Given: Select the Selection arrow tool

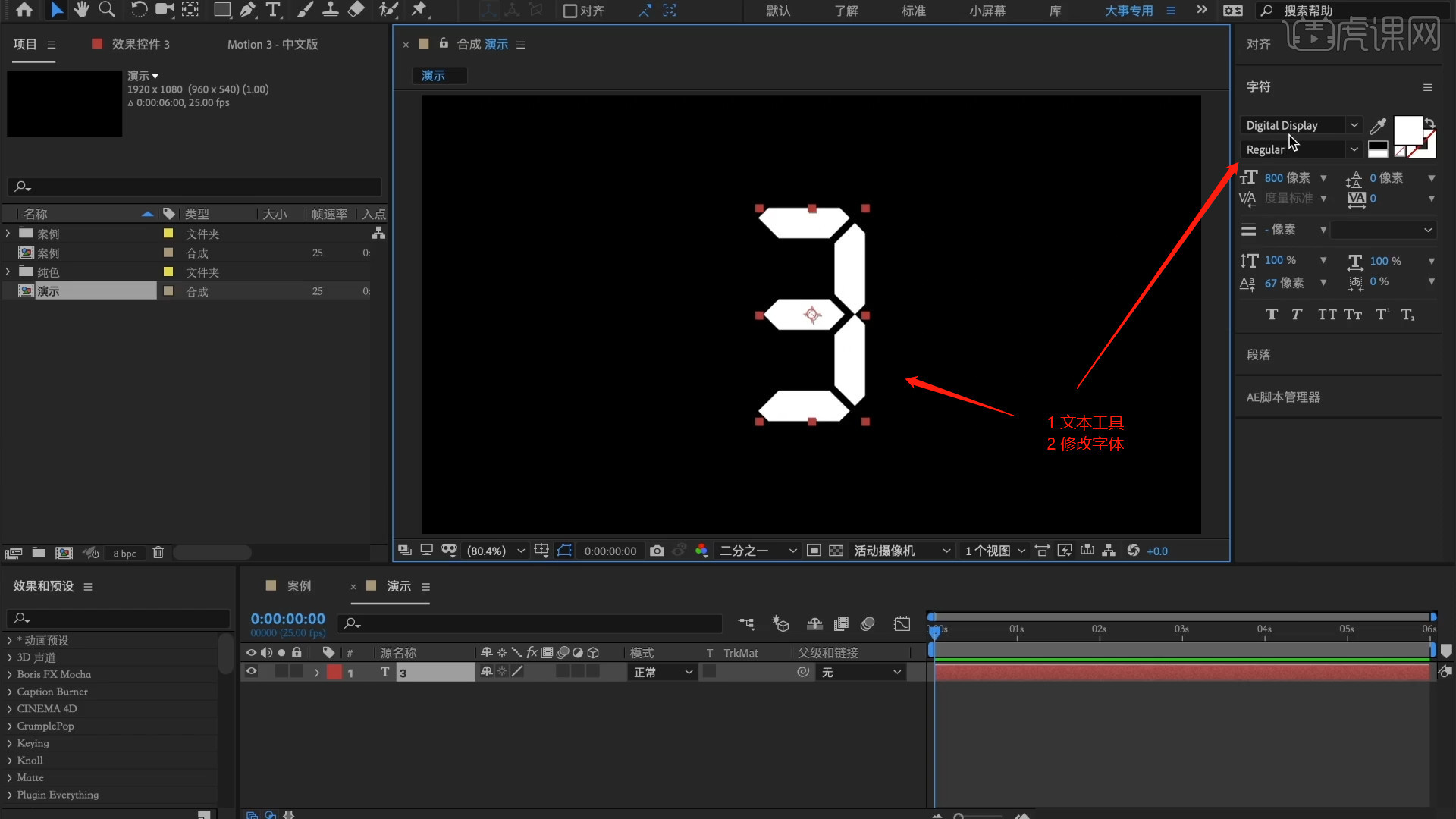Looking at the screenshot, I should [56, 10].
